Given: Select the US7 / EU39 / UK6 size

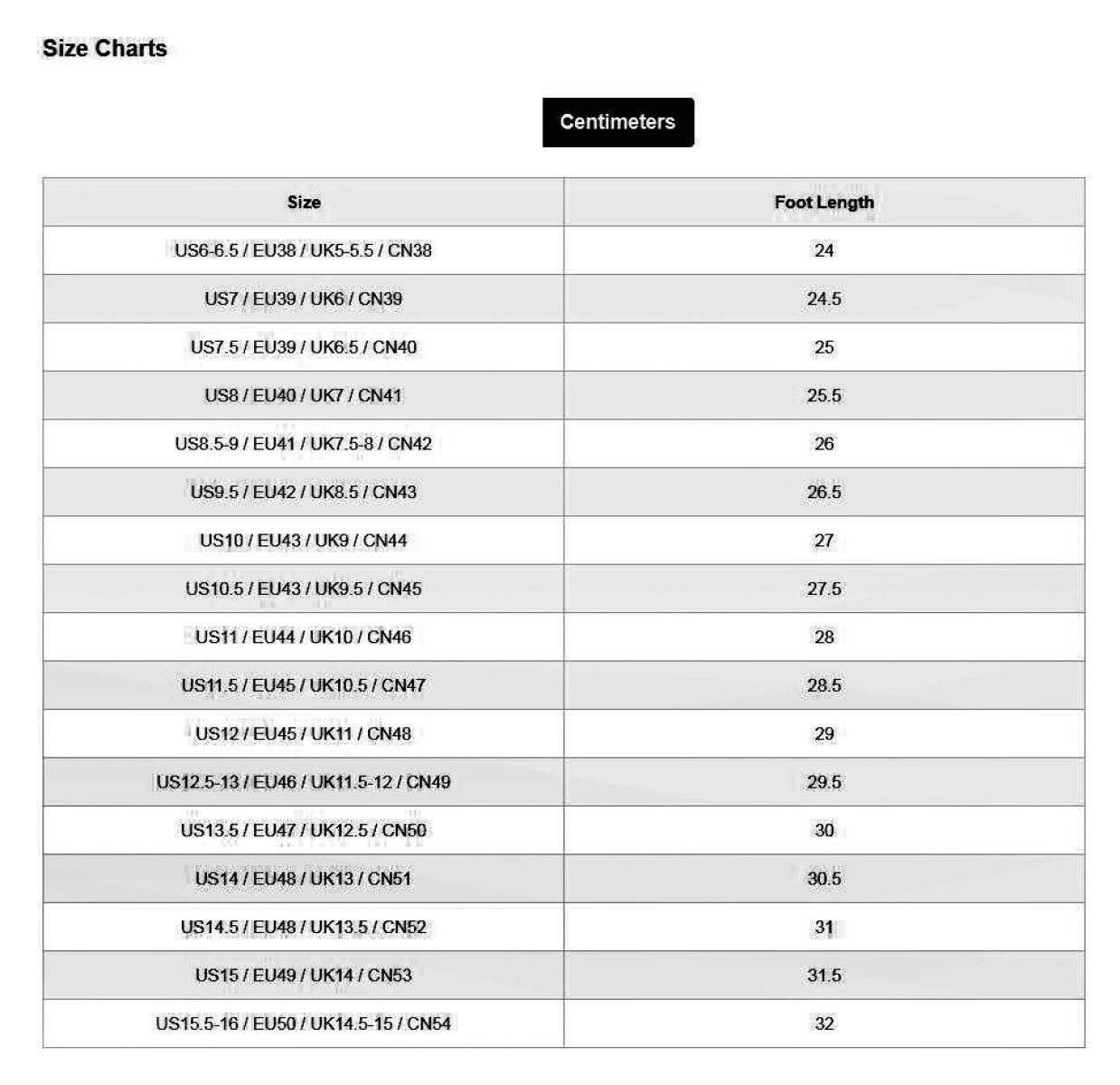Looking at the screenshot, I should point(304,298).
